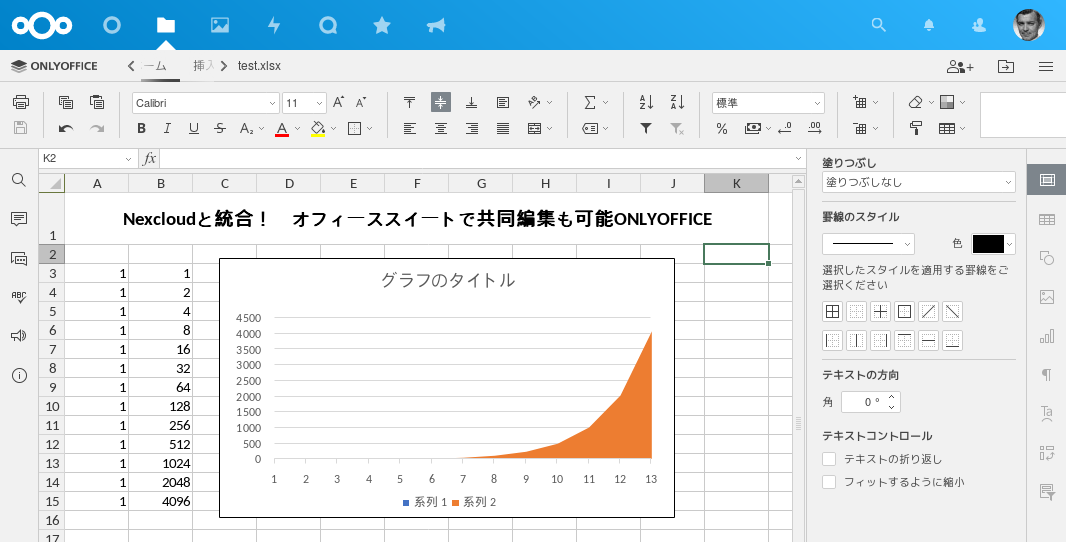Toggle align middle vertically
This screenshot has width=1066, height=542.
point(441,102)
